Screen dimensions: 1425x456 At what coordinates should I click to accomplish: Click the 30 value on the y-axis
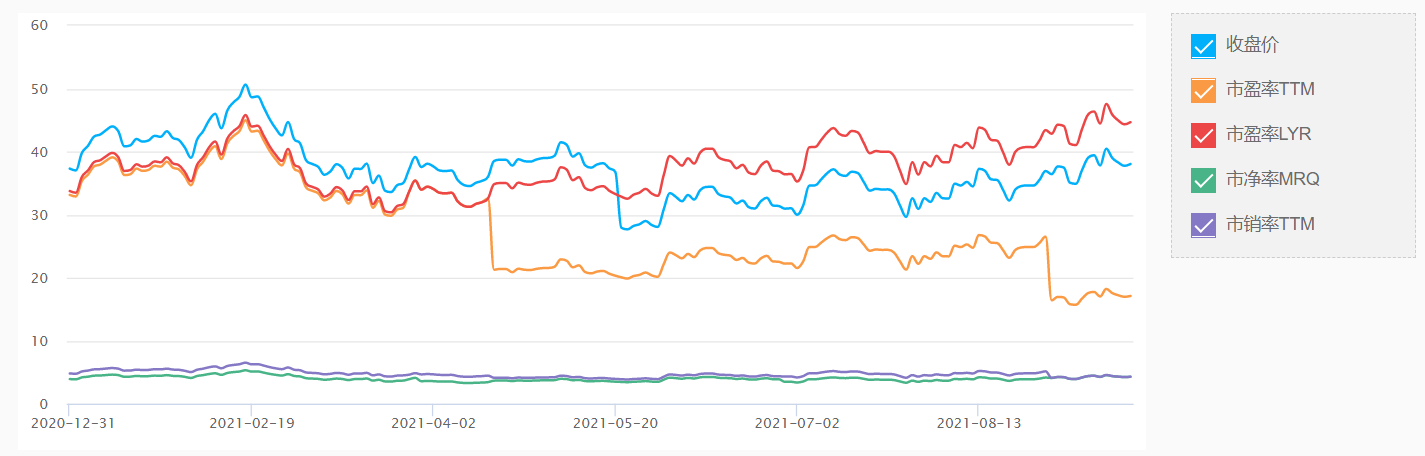(40, 215)
